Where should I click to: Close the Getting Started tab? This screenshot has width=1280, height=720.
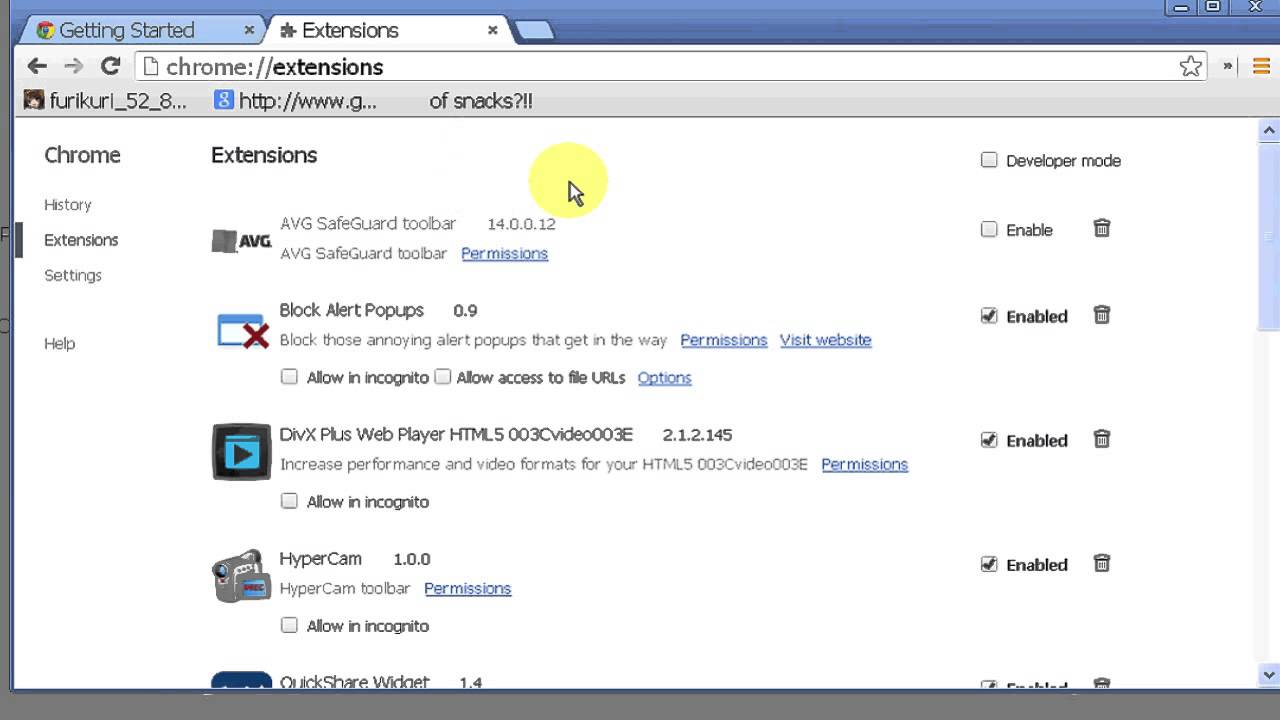249,30
